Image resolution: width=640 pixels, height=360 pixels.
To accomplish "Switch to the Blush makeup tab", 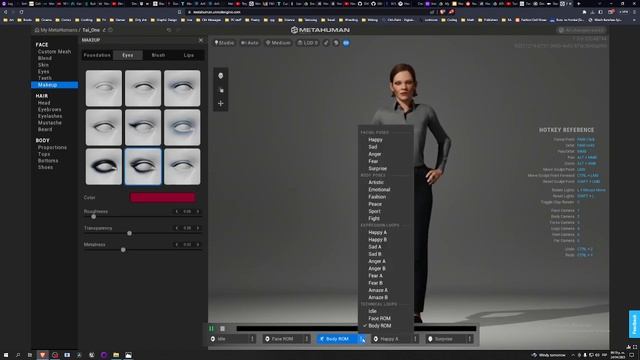I will click(158, 55).
